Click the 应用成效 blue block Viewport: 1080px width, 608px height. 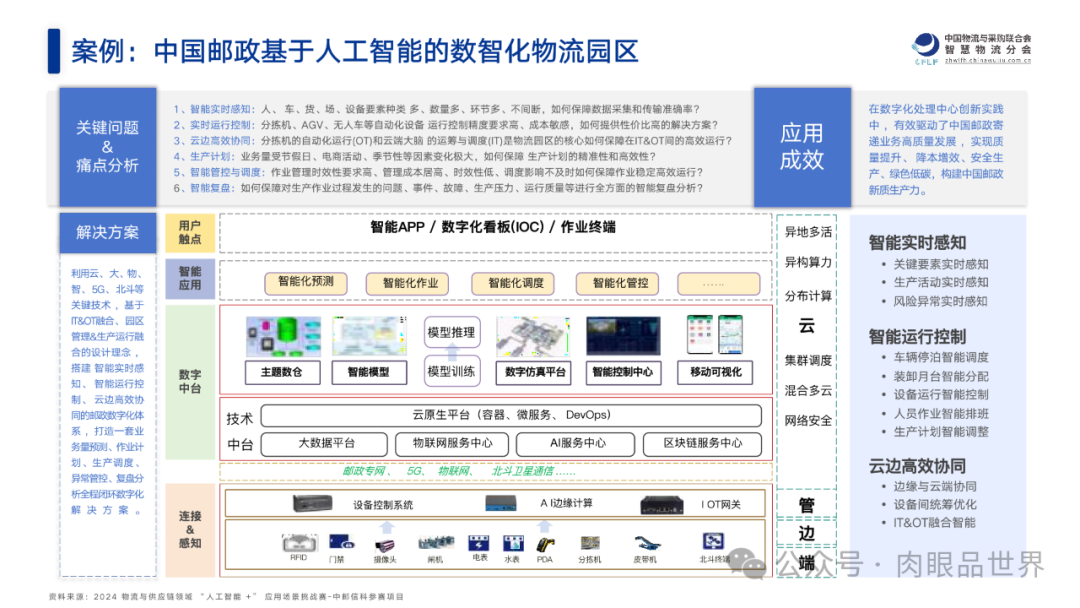tap(802, 147)
